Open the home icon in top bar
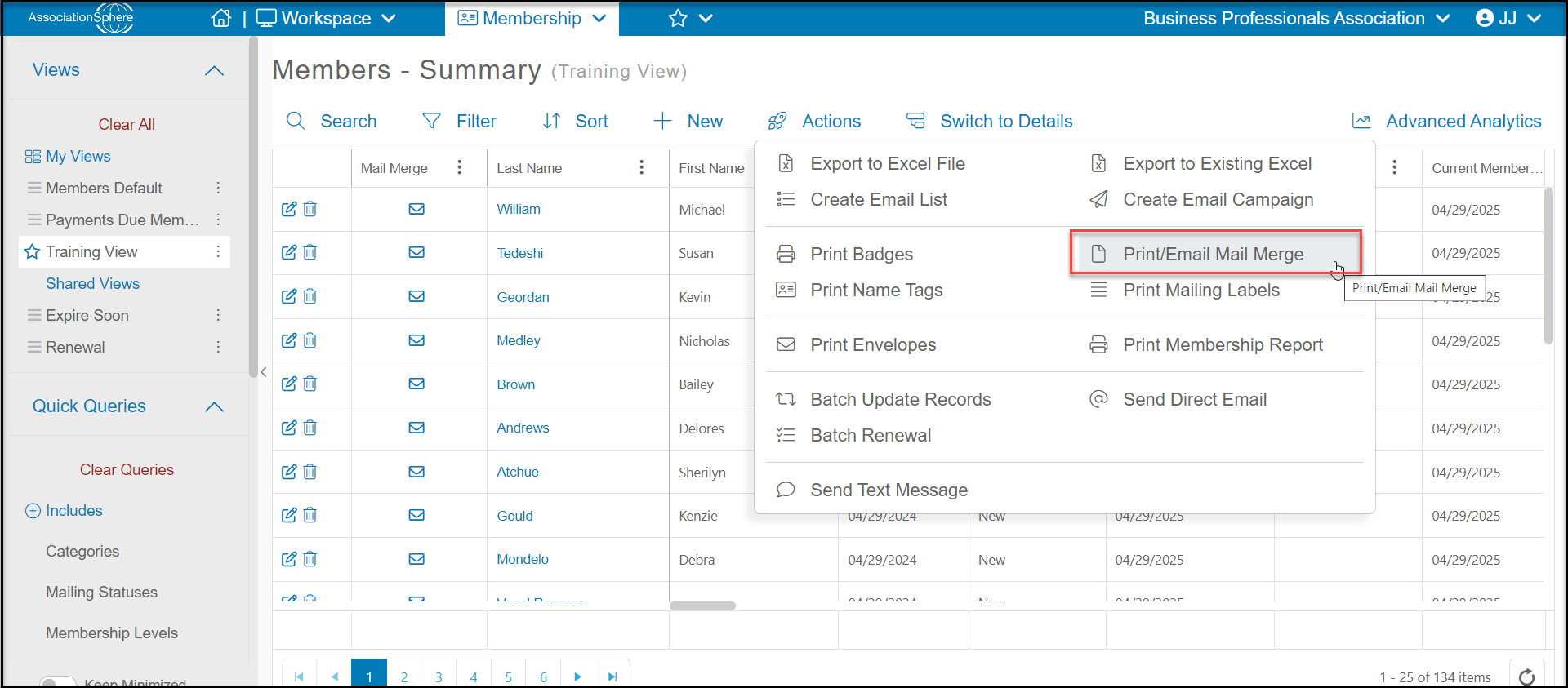1568x688 pixels. pos(221,18)
